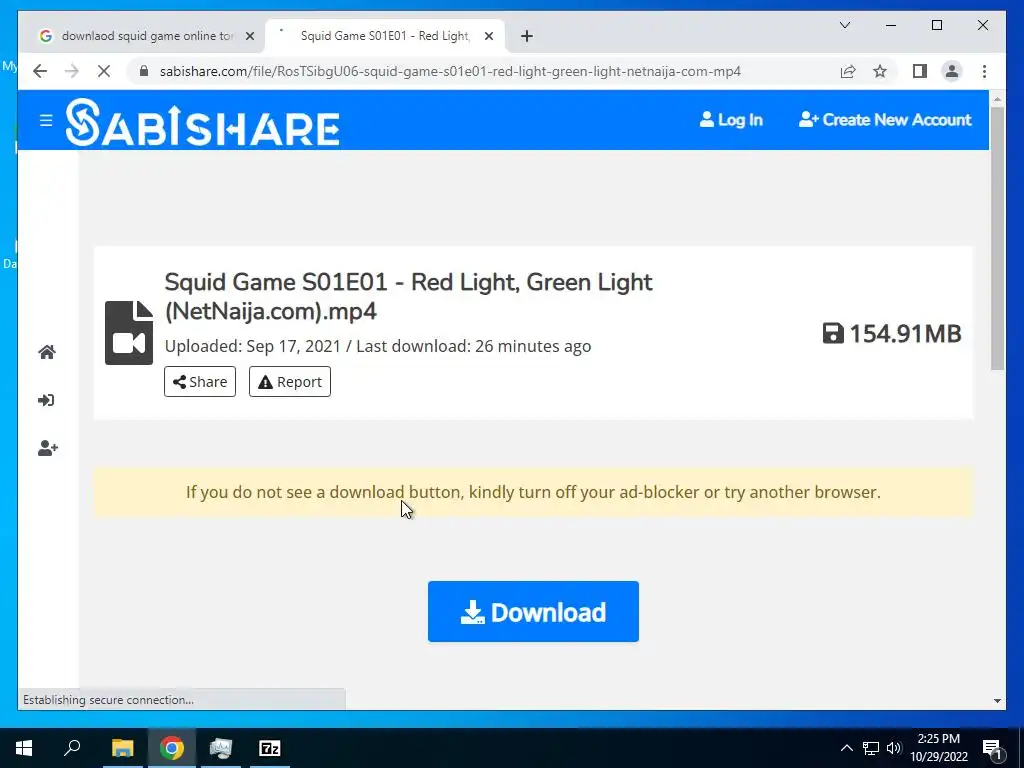
Task: Start the blue Download button
Action: 533,612
